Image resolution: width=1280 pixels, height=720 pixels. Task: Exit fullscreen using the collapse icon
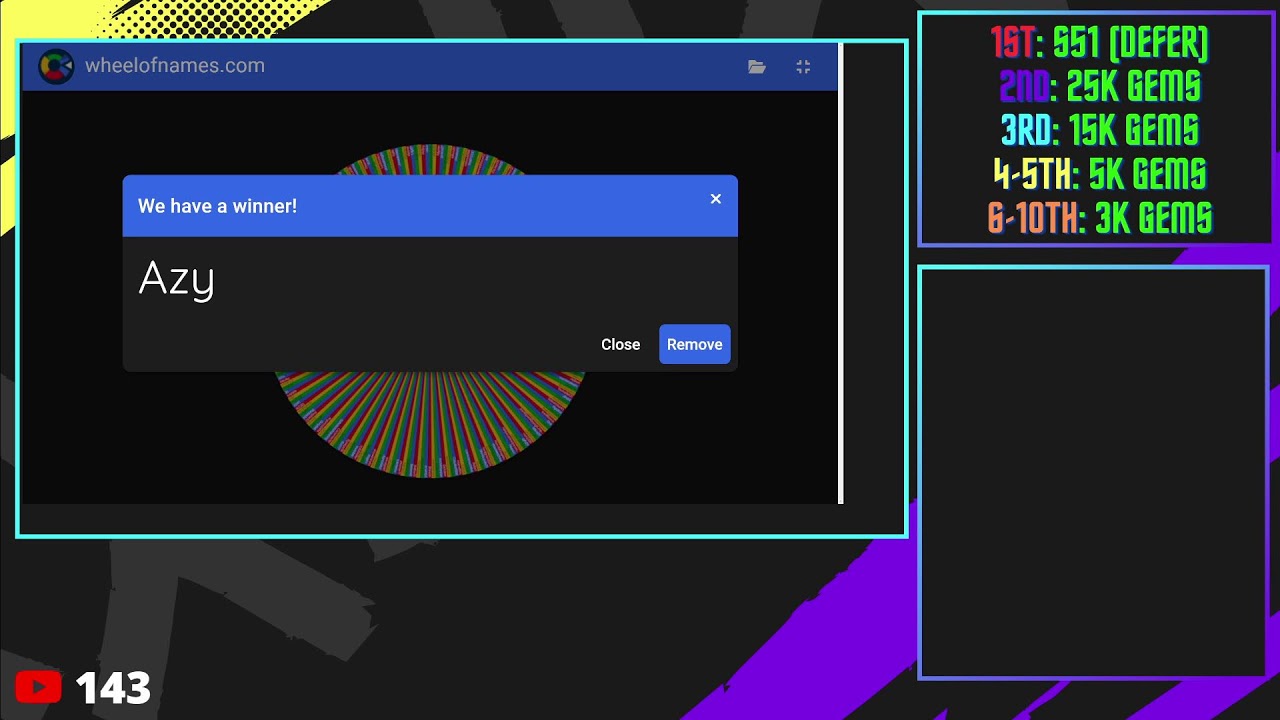click(803, 67)
